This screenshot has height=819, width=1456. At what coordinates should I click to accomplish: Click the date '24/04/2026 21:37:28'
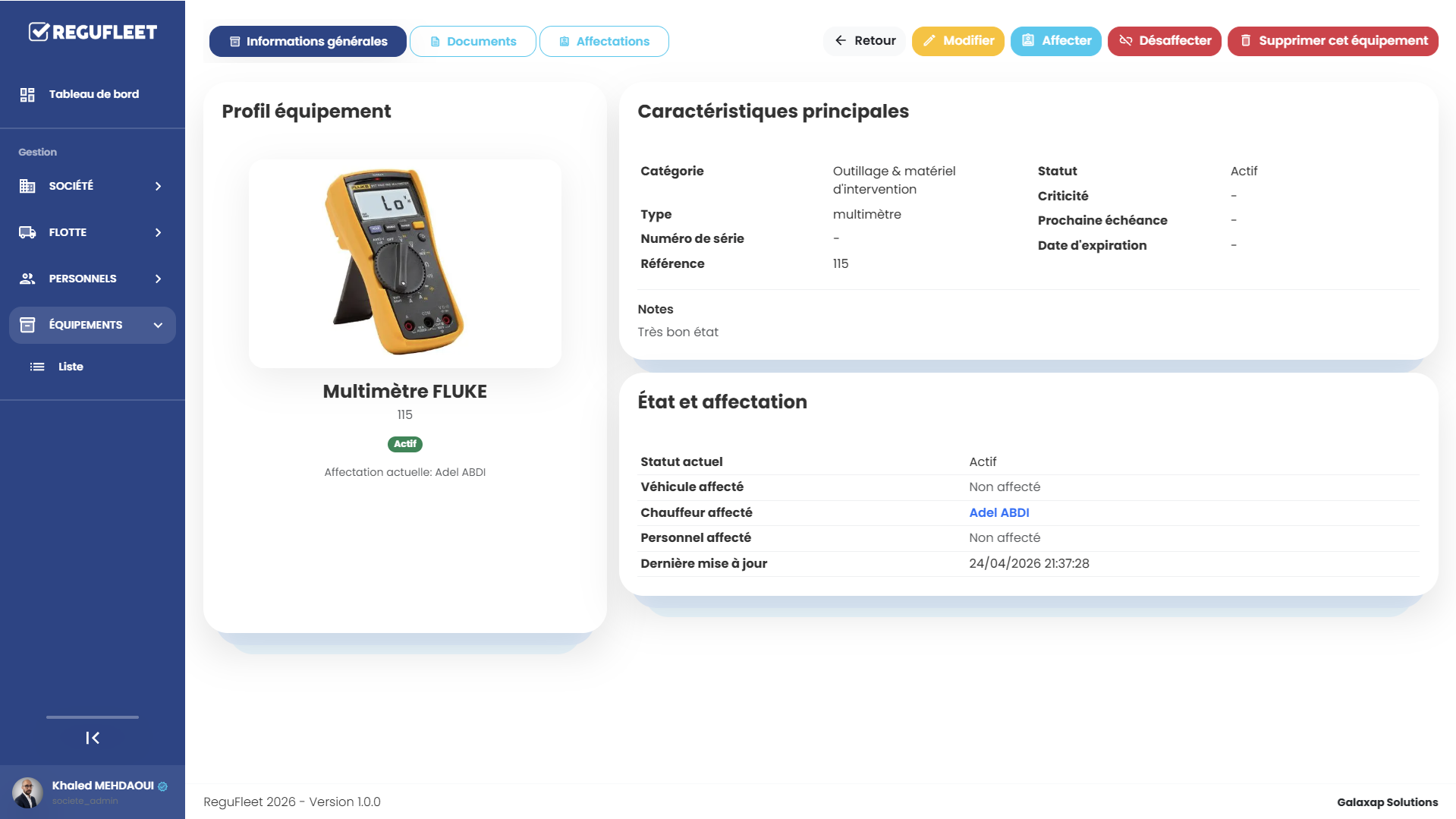1029,563
